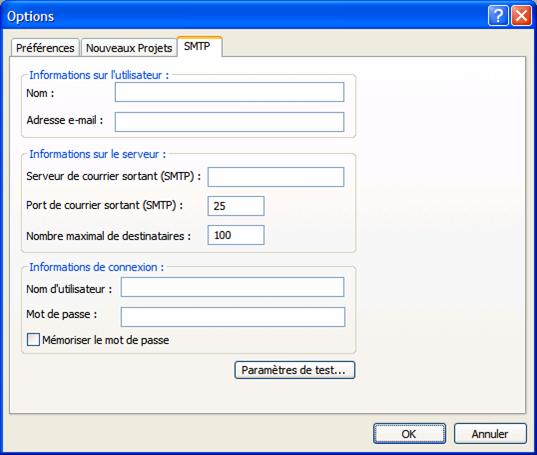
Task: Click the Options title bar
Action: pyautogui.click(x=240, y=16)
